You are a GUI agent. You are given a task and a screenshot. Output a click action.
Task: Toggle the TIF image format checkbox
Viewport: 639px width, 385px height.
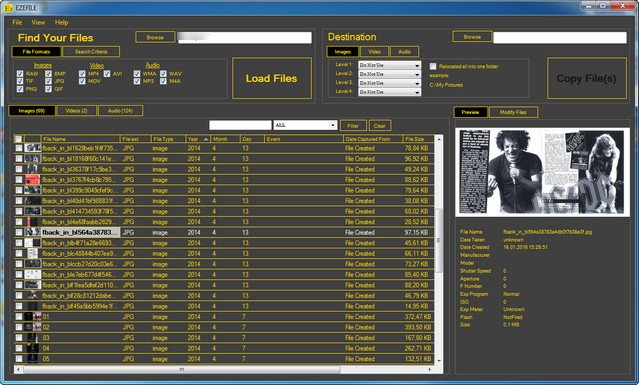(x=20, y=81)
